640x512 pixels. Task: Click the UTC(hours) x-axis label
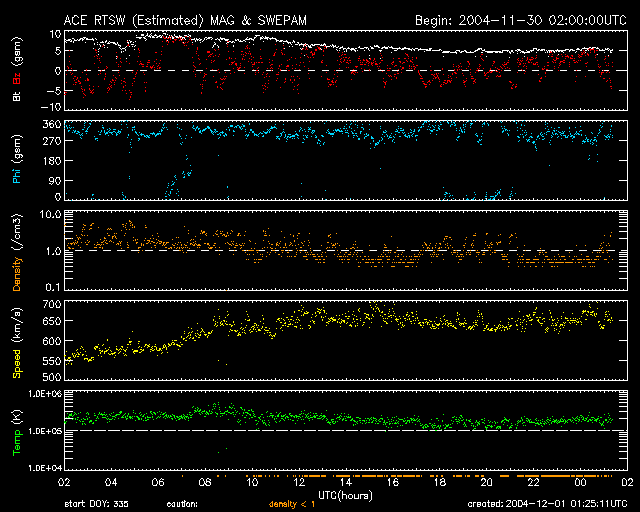[346, 493]
